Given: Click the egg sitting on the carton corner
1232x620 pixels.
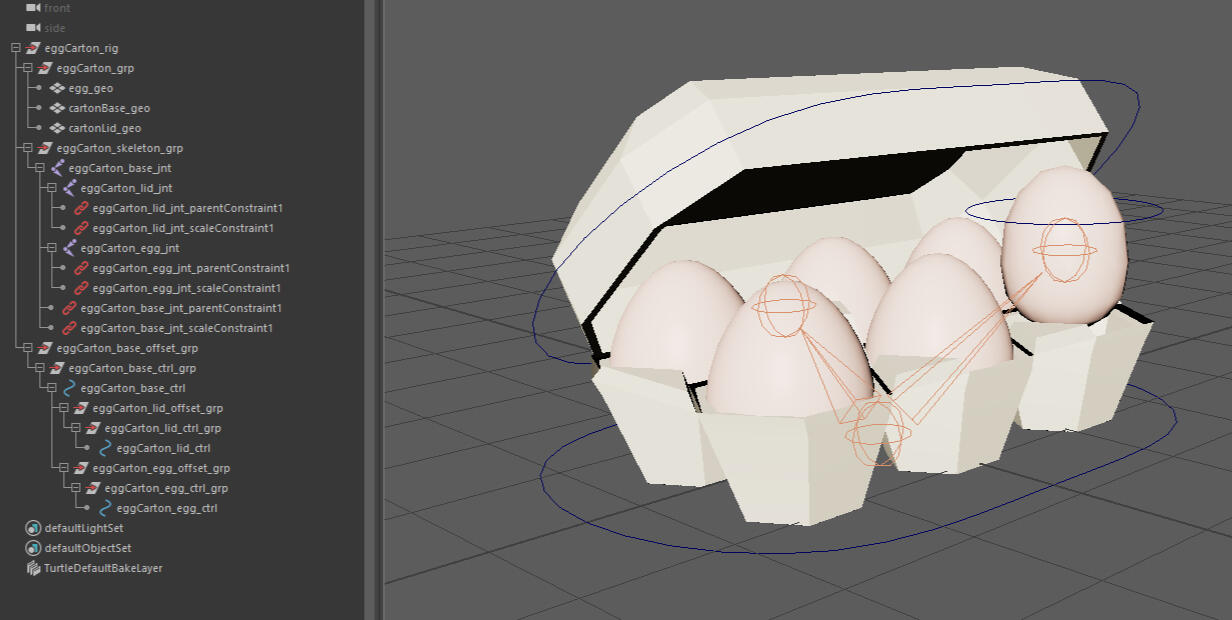Looking at the screenshot, I should click(x=1064, y=246).
